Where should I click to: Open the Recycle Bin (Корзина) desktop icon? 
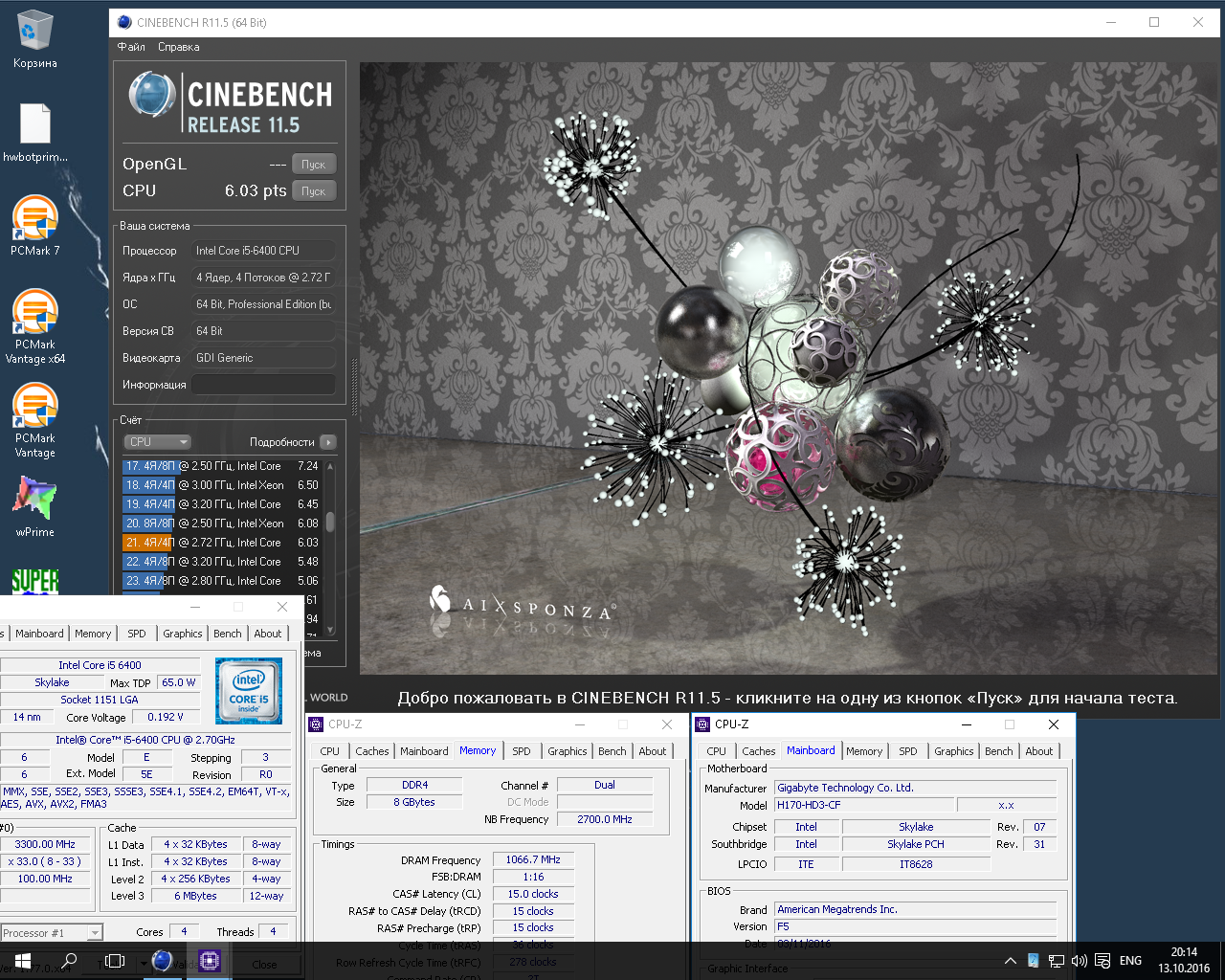coord(34,39)
